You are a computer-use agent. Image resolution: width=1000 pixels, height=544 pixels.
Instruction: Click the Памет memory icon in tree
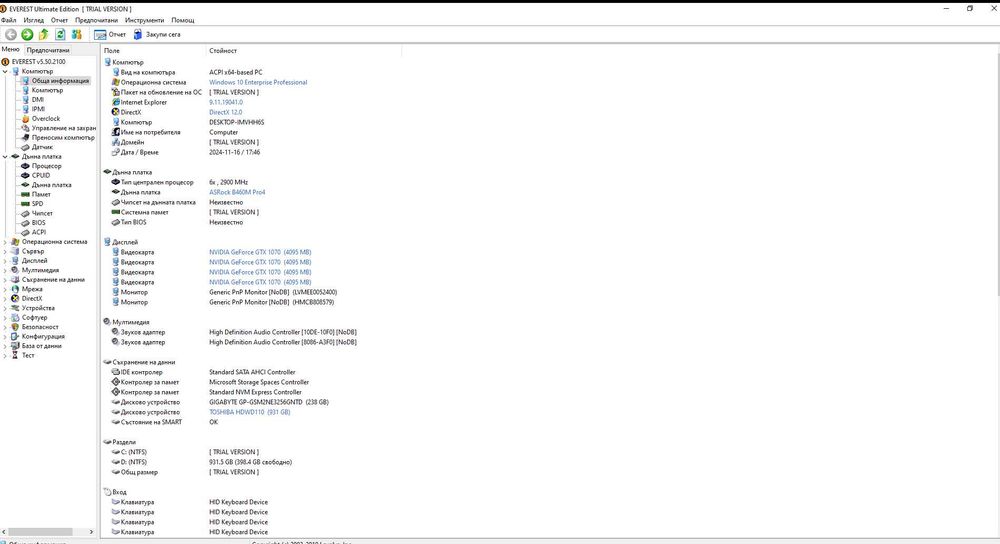tap(26, 195)
